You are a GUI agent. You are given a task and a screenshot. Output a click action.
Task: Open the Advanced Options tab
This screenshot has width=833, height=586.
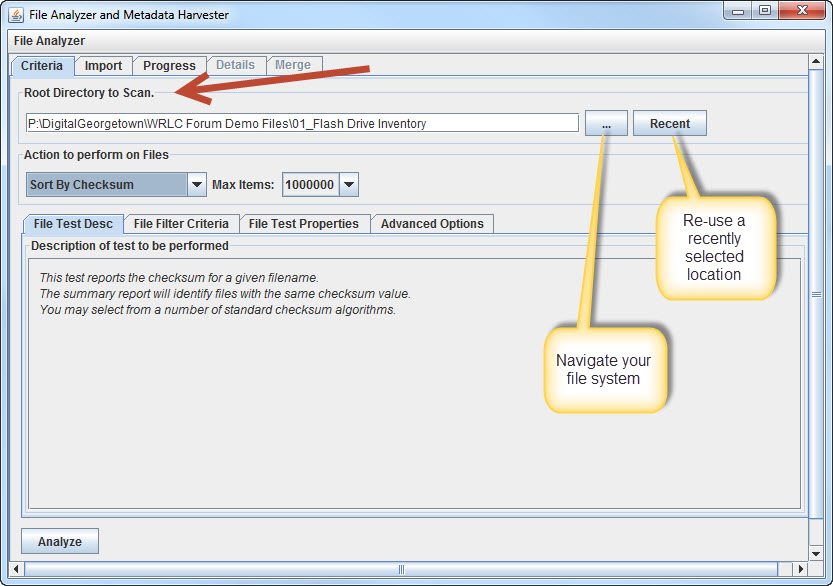(x=432, y=224)
